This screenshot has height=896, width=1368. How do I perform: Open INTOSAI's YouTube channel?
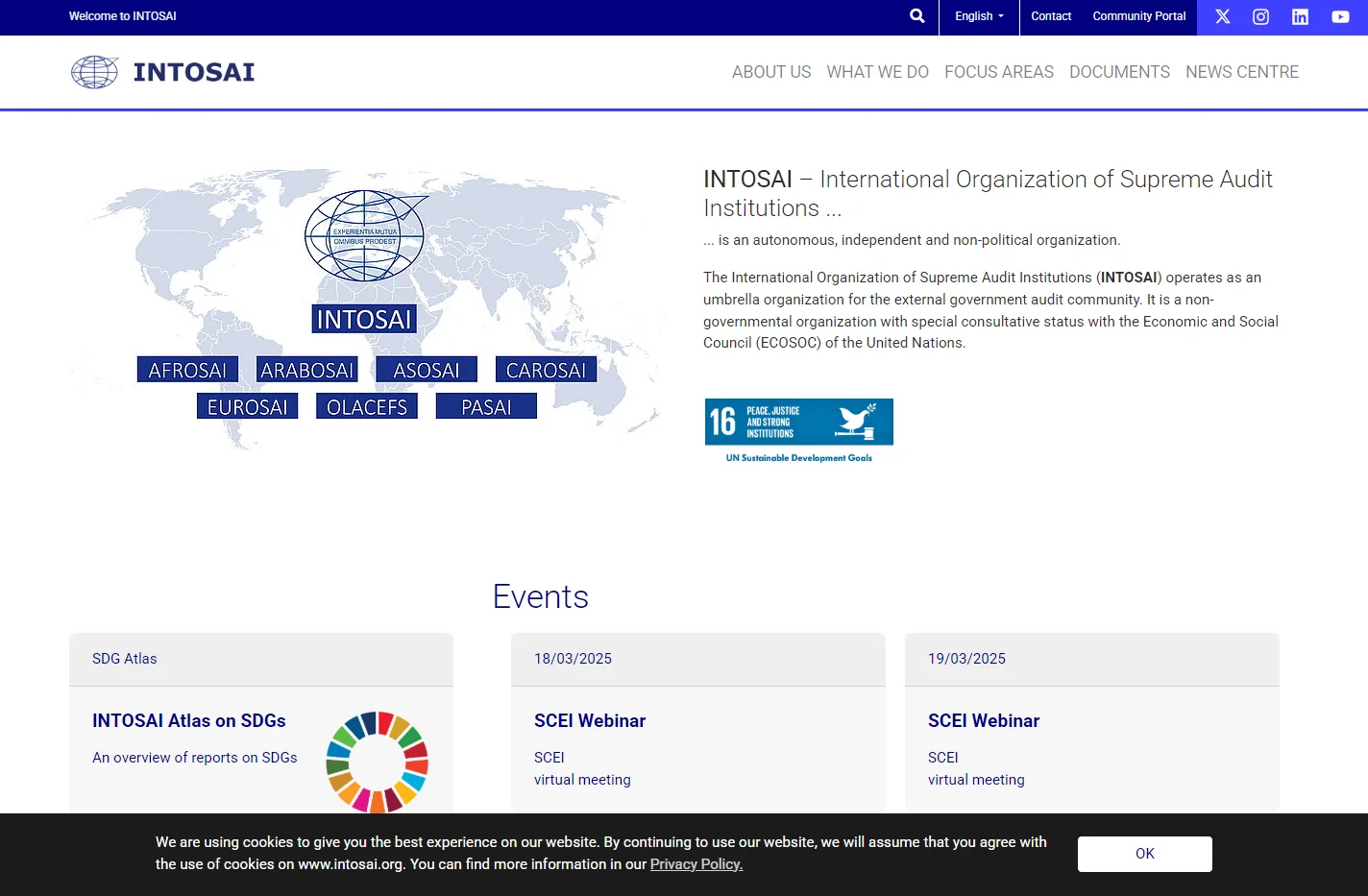point(1340,16)
